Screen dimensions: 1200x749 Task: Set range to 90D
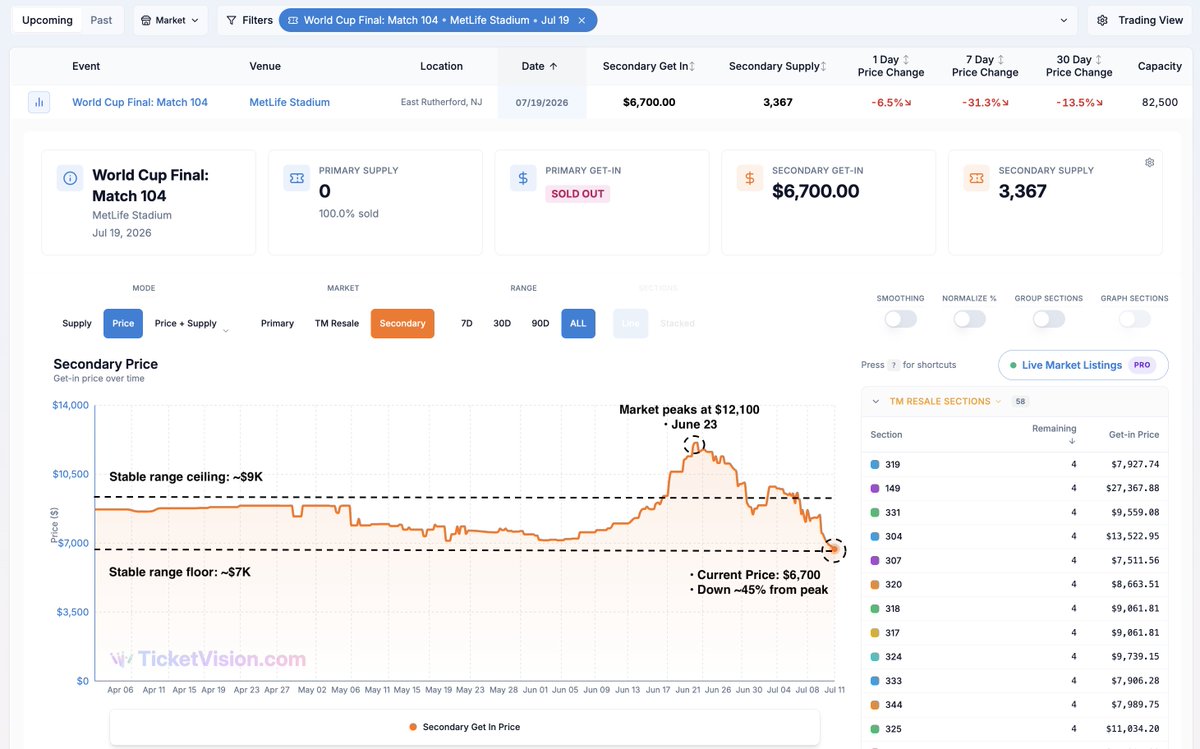540,323
